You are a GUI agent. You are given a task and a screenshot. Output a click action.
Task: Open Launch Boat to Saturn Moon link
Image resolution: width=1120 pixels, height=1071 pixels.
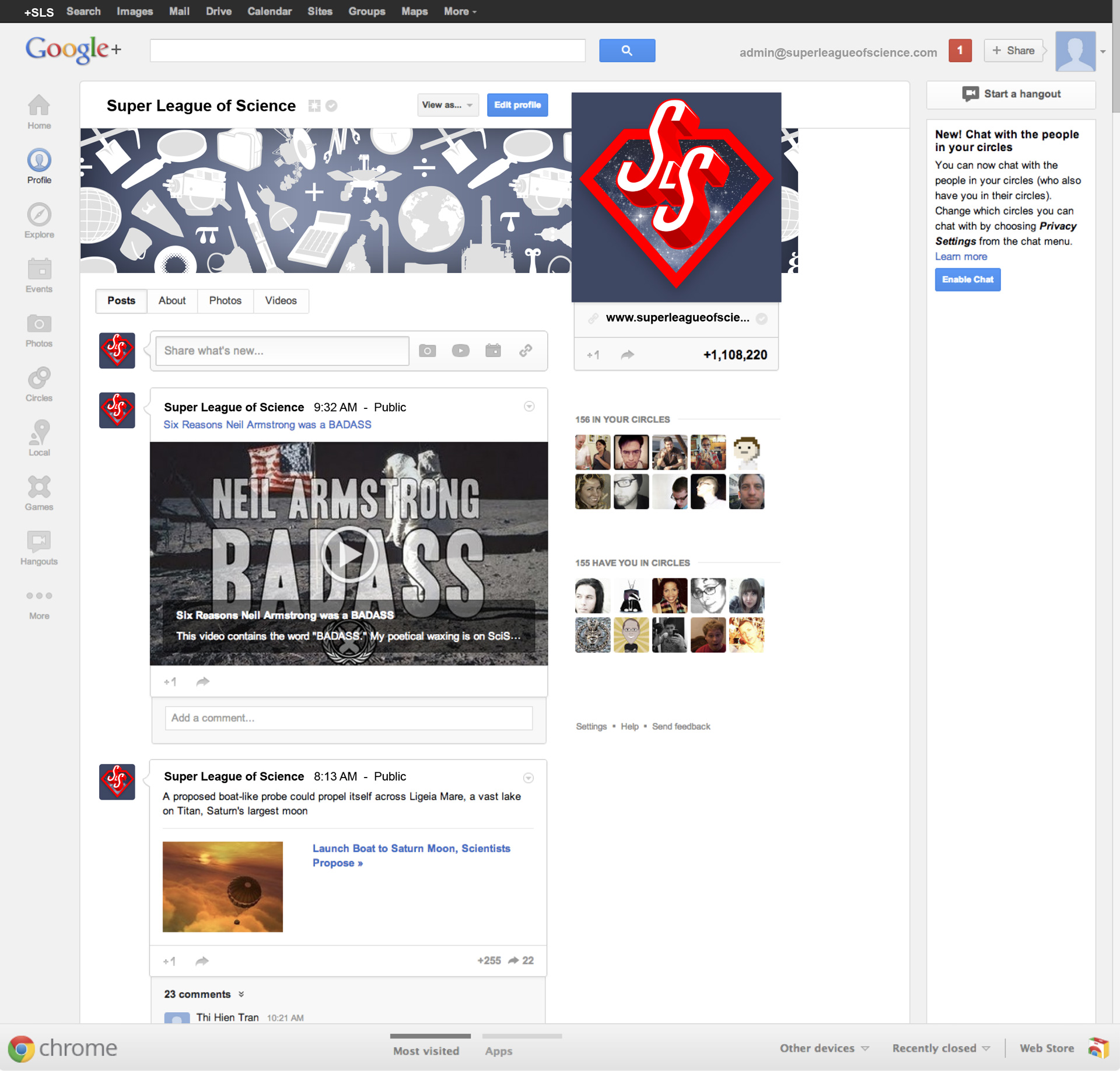point(411,856)
